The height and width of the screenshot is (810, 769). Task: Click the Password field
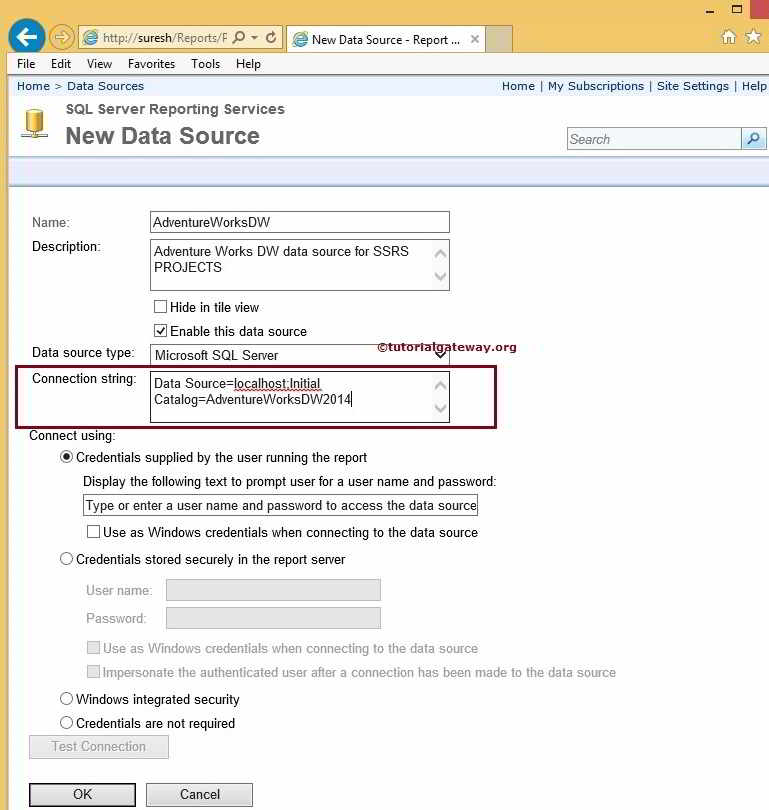[273, 618]
